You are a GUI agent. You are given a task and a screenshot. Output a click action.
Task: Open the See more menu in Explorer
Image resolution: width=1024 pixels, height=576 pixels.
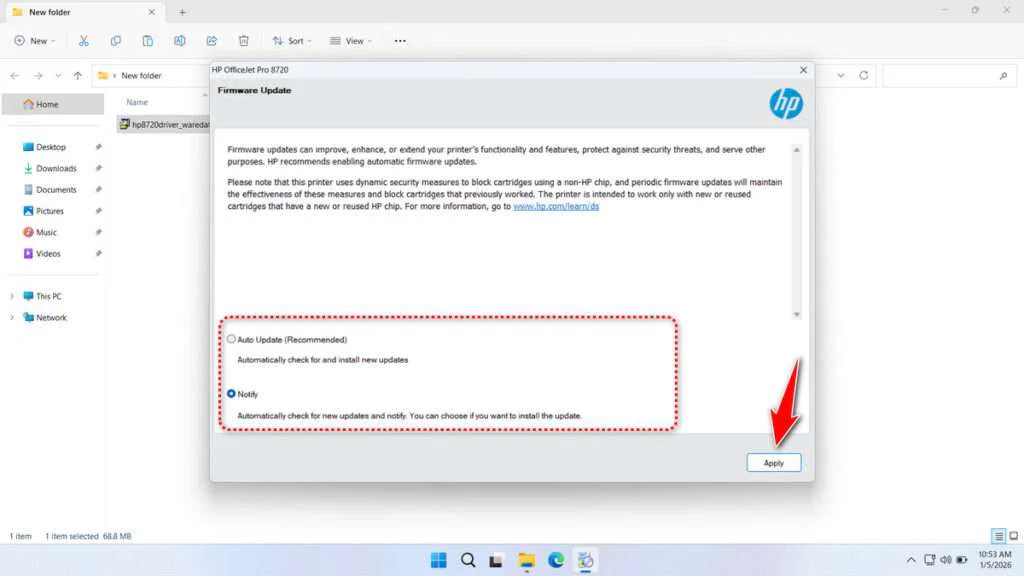tap(400, 40)
